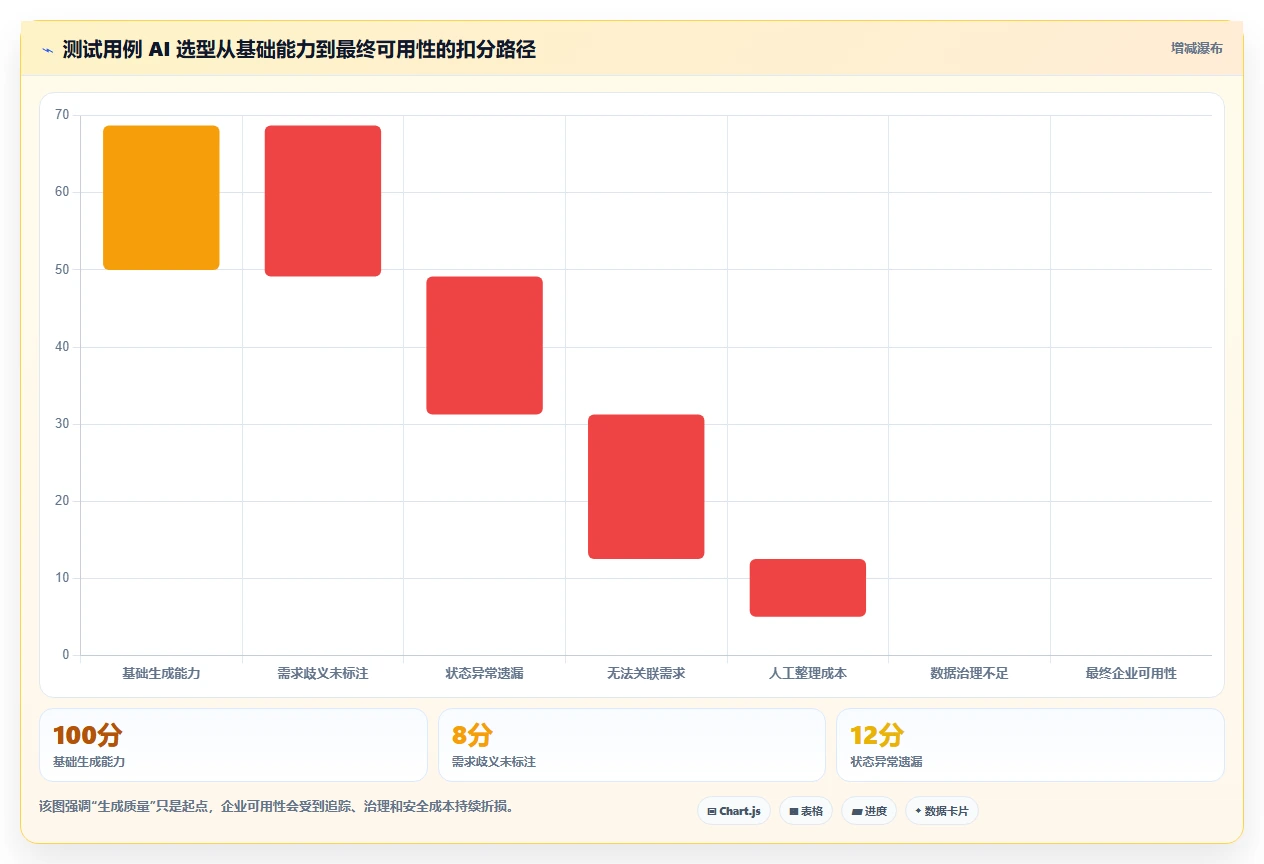The width and height of the screenshot is (1264, 864).
Task: Click the red 人工整理成本 bar
Action: click(808, 588)
